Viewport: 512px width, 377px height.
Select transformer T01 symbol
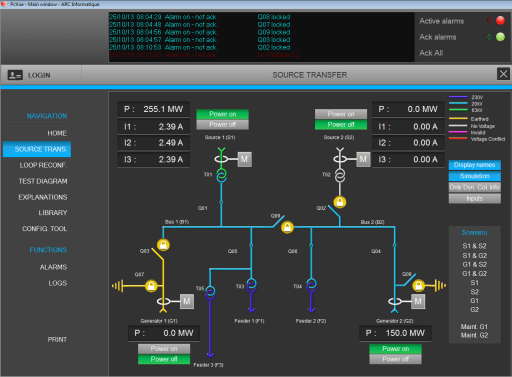pos(221,175)
